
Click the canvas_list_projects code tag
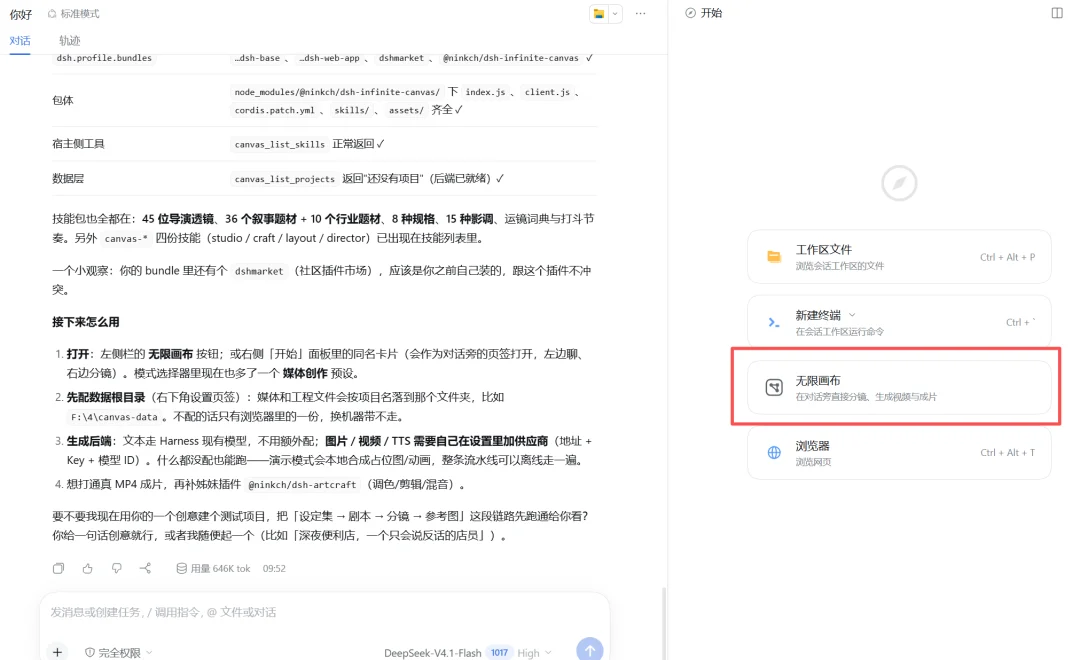284,178
